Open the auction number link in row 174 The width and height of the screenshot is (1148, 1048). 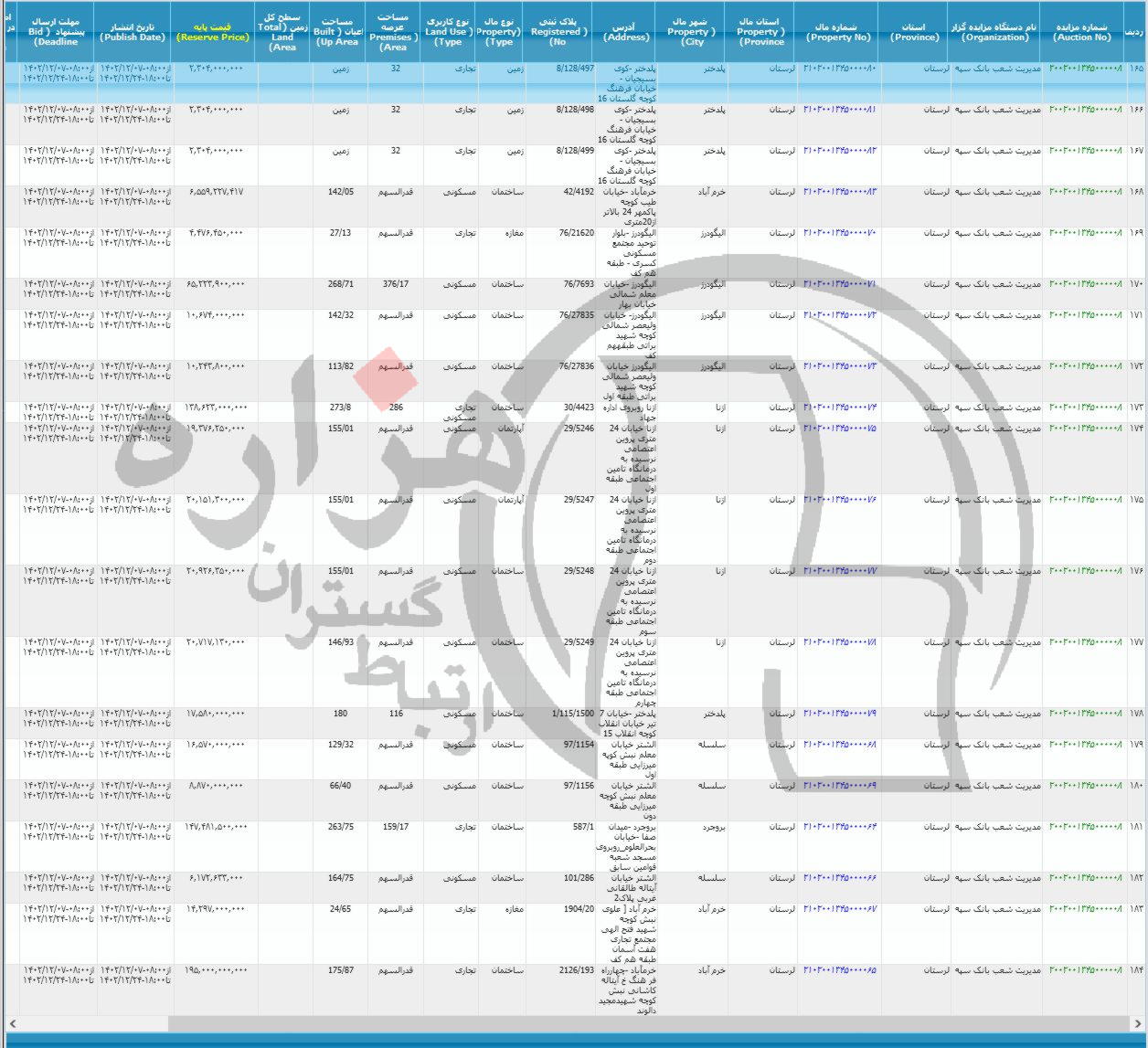click(1085, 428)
